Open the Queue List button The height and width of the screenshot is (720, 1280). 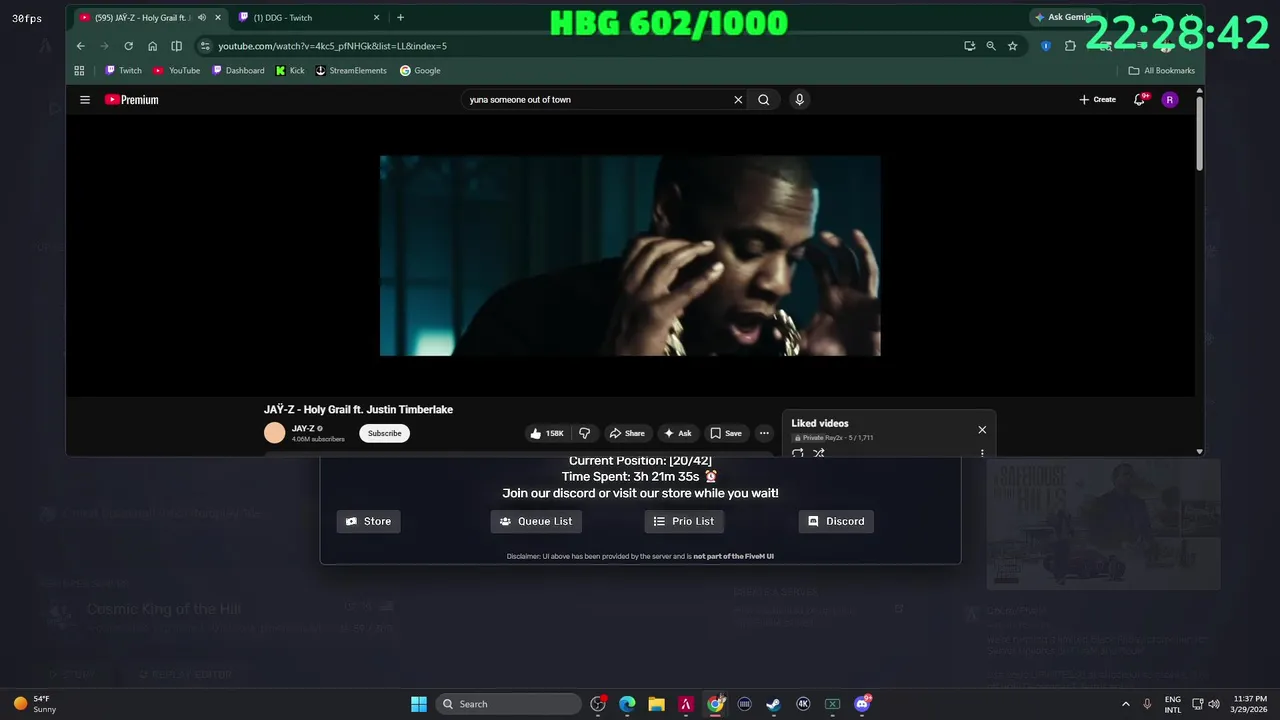coord(536,521)
